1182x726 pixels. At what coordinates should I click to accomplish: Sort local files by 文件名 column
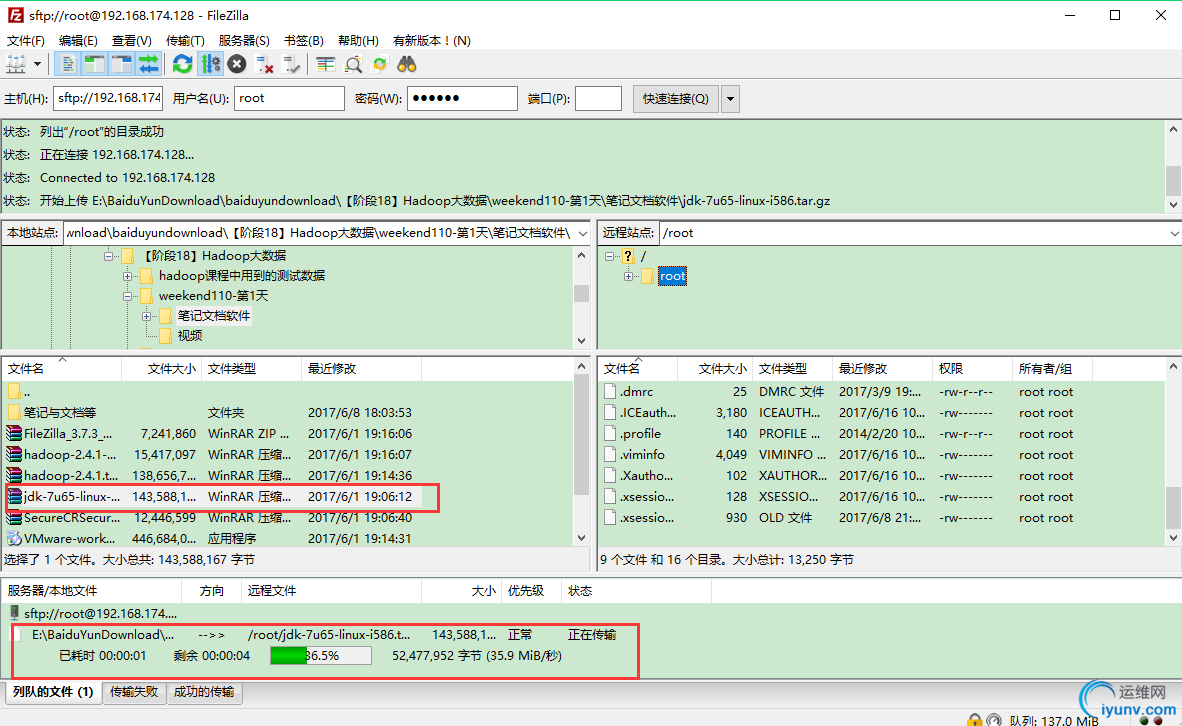coord(62,369)
